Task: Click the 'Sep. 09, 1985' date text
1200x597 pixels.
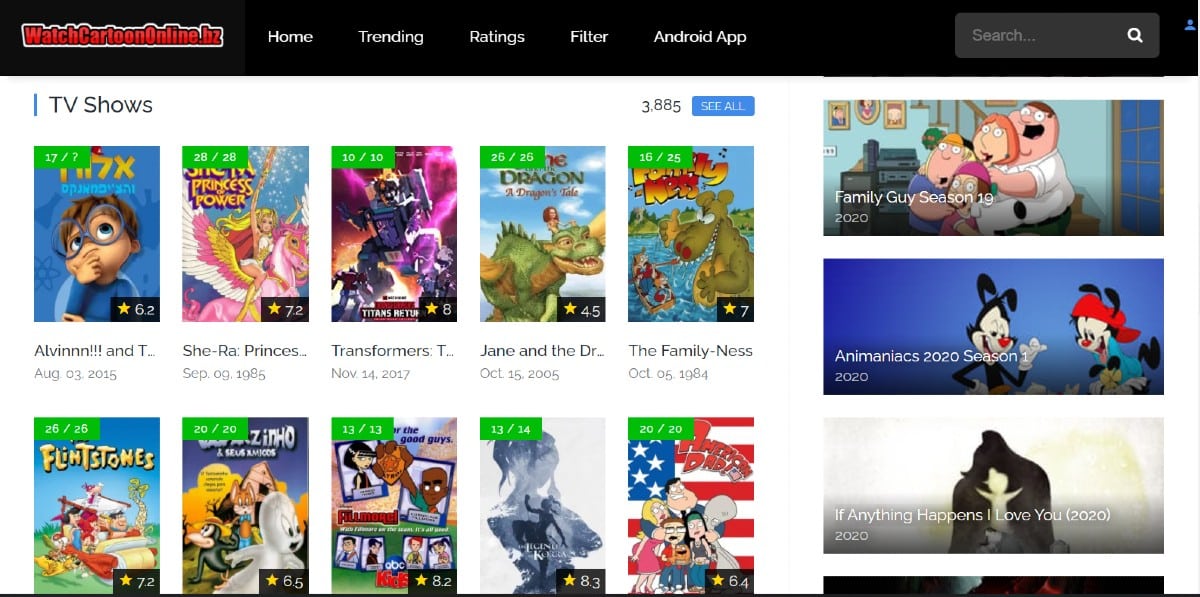Action: pos(223,374)
